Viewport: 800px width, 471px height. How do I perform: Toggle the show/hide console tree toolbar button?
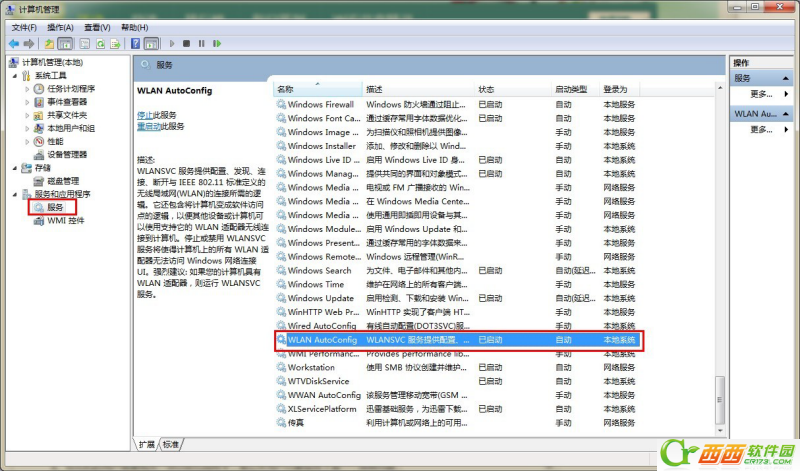pos(65,44)
